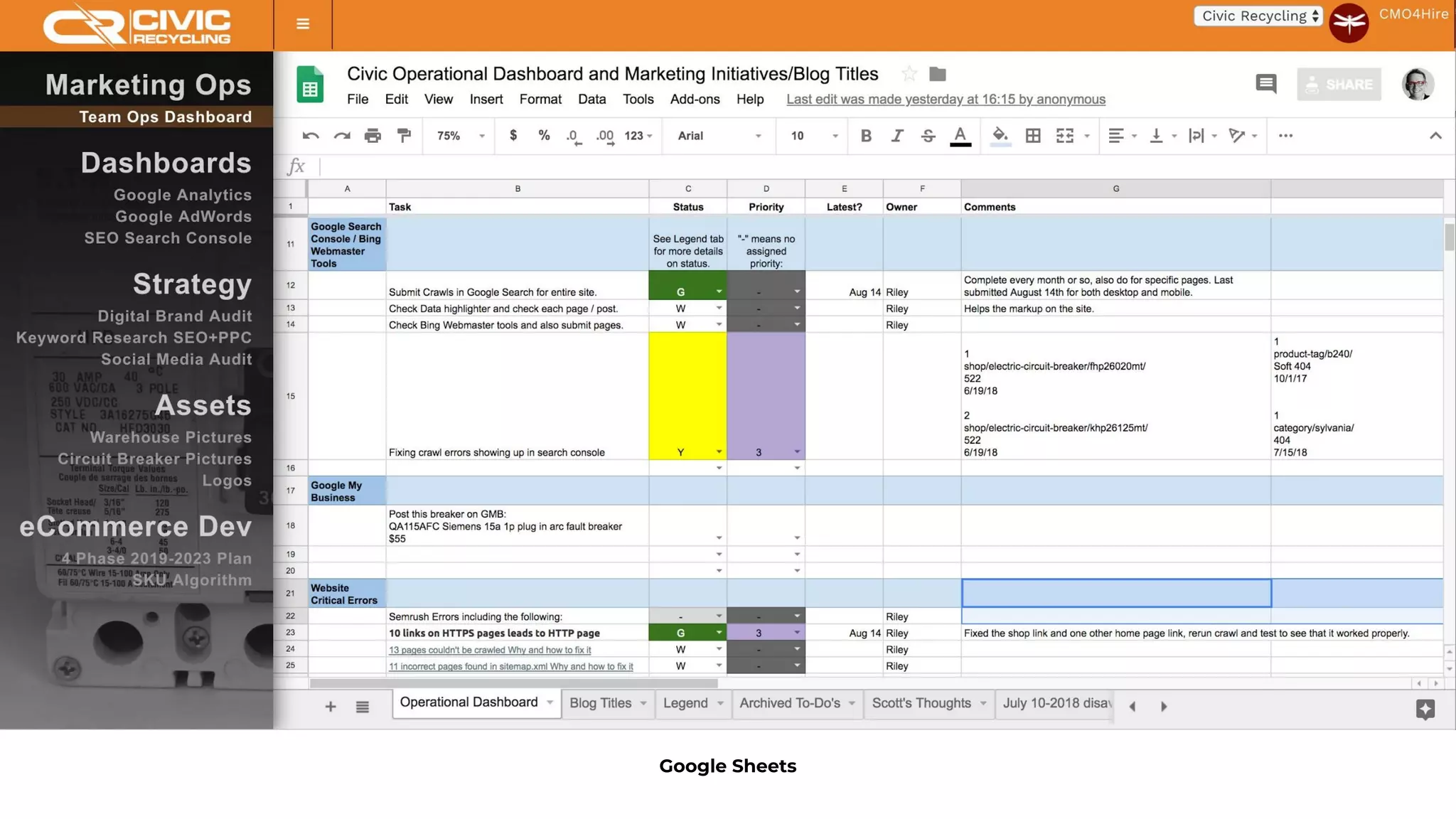Click the Explore icon at bottom right
Image resolution: width=1456 pixels, height=819 pixels.
(x=1425, y=710)
